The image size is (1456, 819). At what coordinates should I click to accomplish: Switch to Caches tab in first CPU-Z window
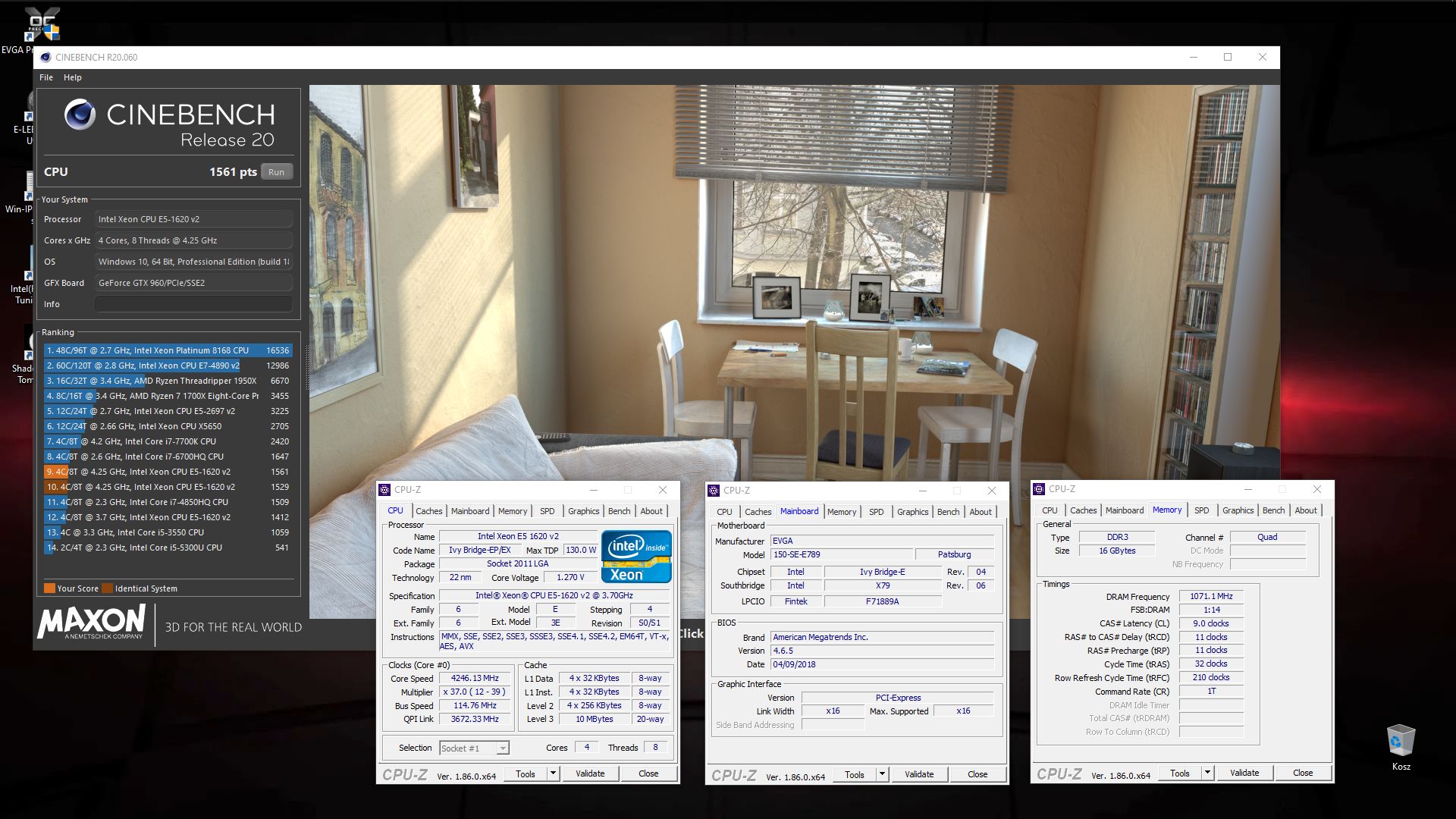tap(428, 511)
